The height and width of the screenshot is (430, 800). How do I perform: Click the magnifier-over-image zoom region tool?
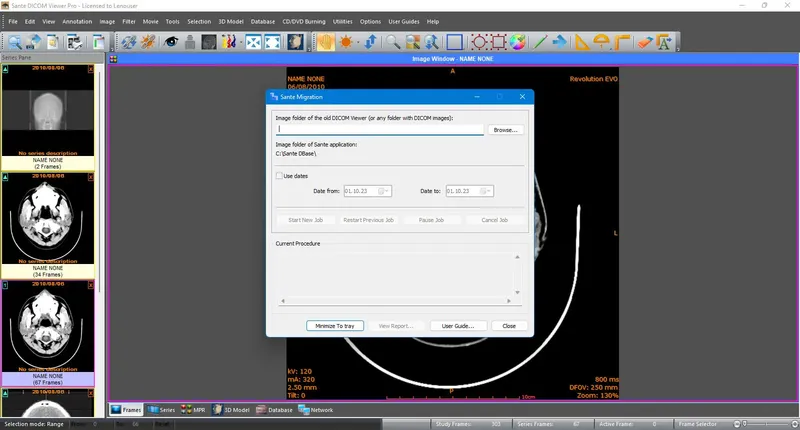point(413,42)
